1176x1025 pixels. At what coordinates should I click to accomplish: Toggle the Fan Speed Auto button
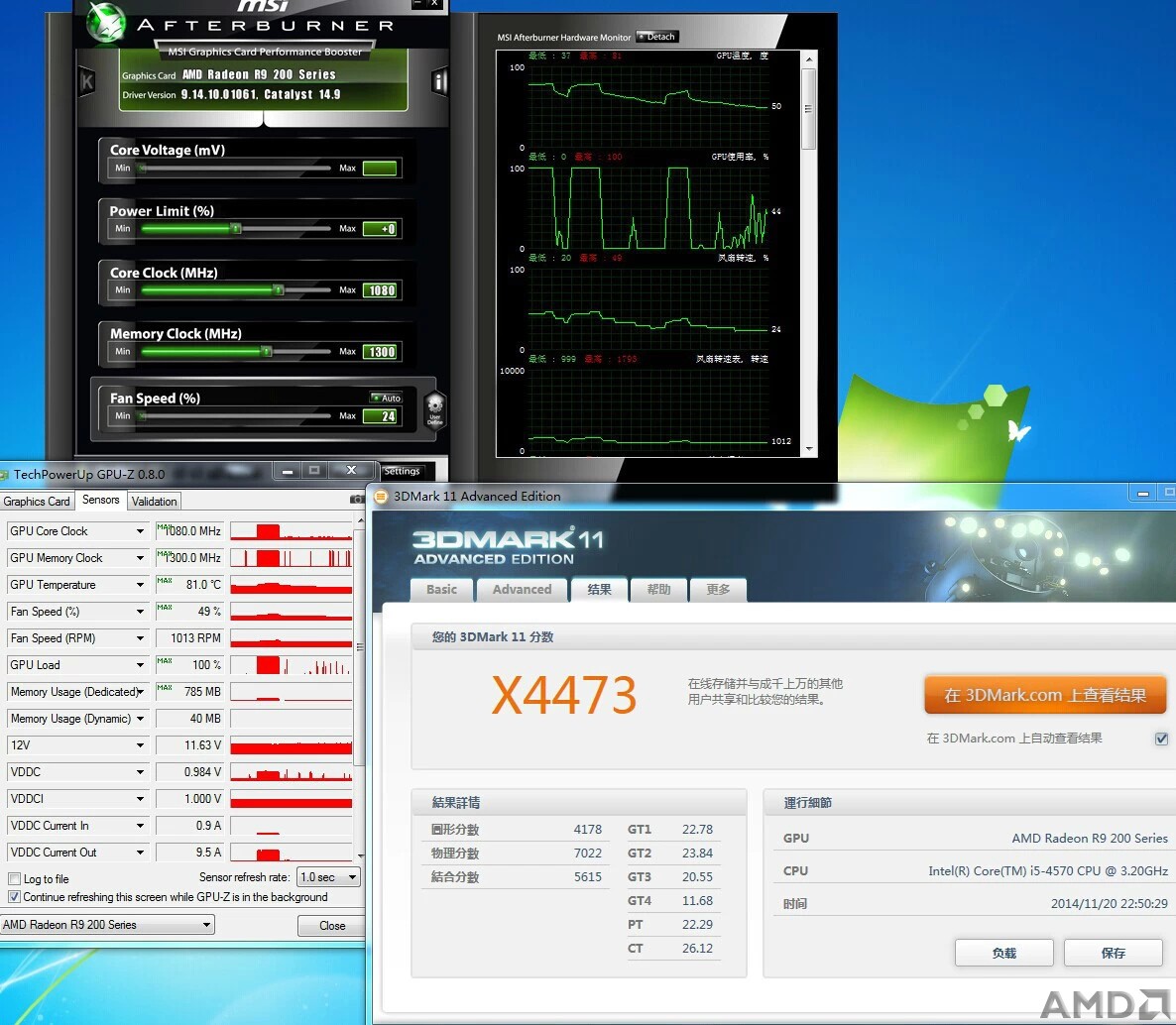click(x=387, y=398)
